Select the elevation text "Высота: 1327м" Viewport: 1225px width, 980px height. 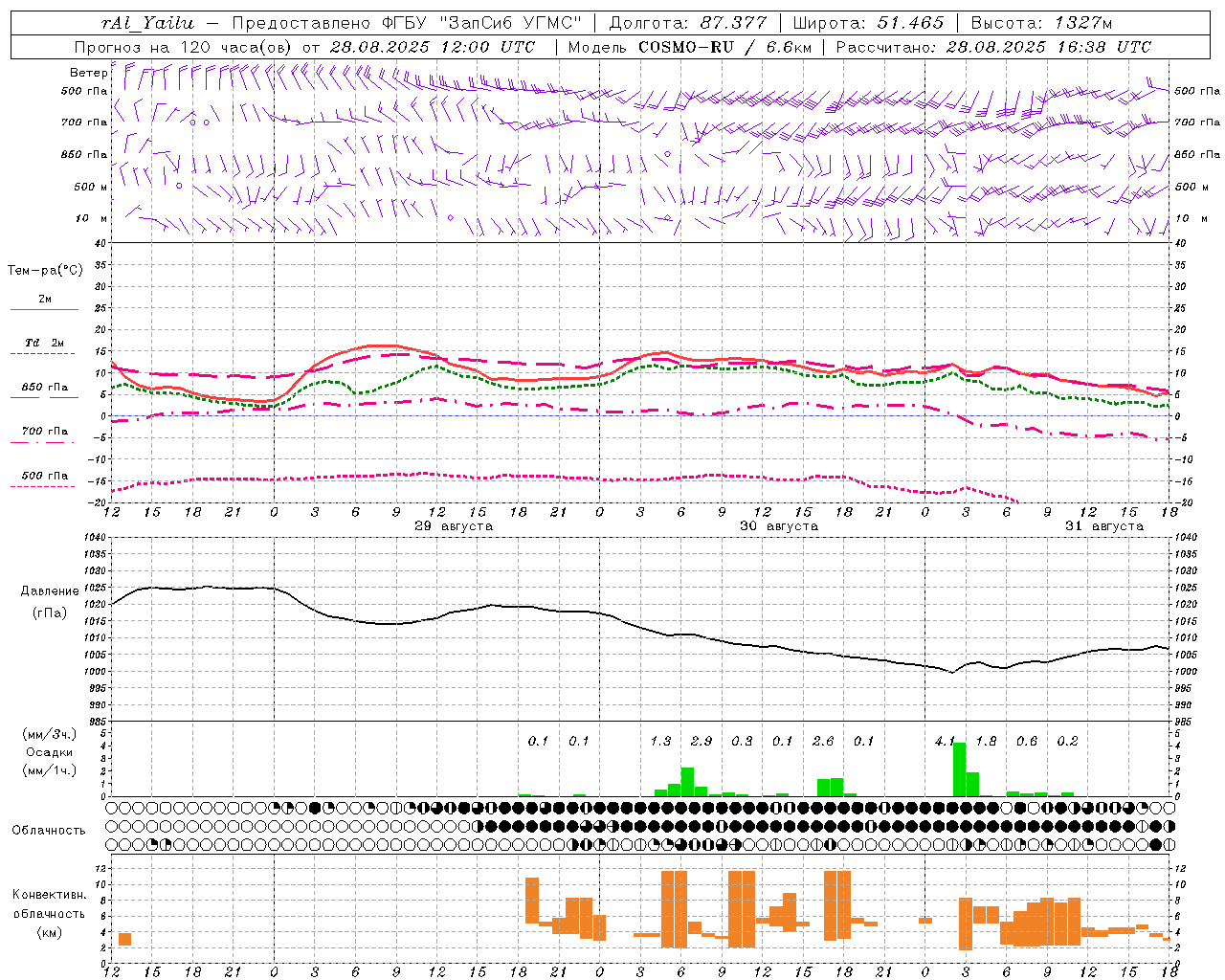1041,23
